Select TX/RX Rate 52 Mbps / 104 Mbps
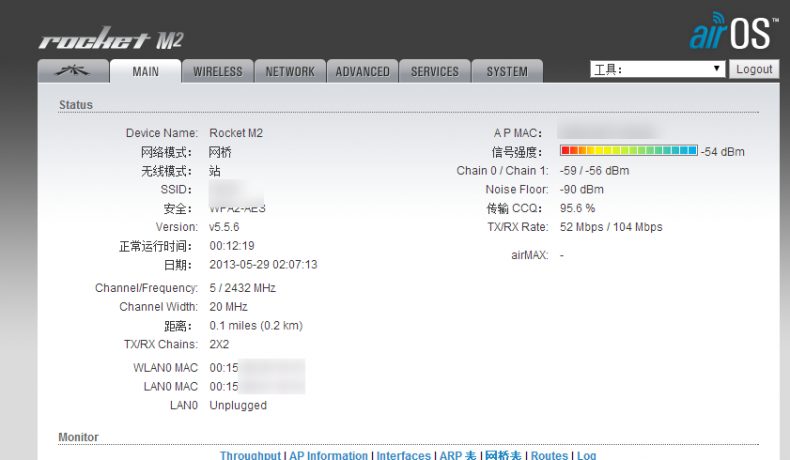Viewport: 790px width, 460px height. click(x=611, y=227)
